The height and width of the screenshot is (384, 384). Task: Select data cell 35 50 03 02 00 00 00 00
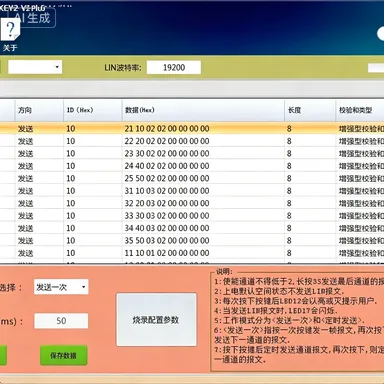click(167, 240)
